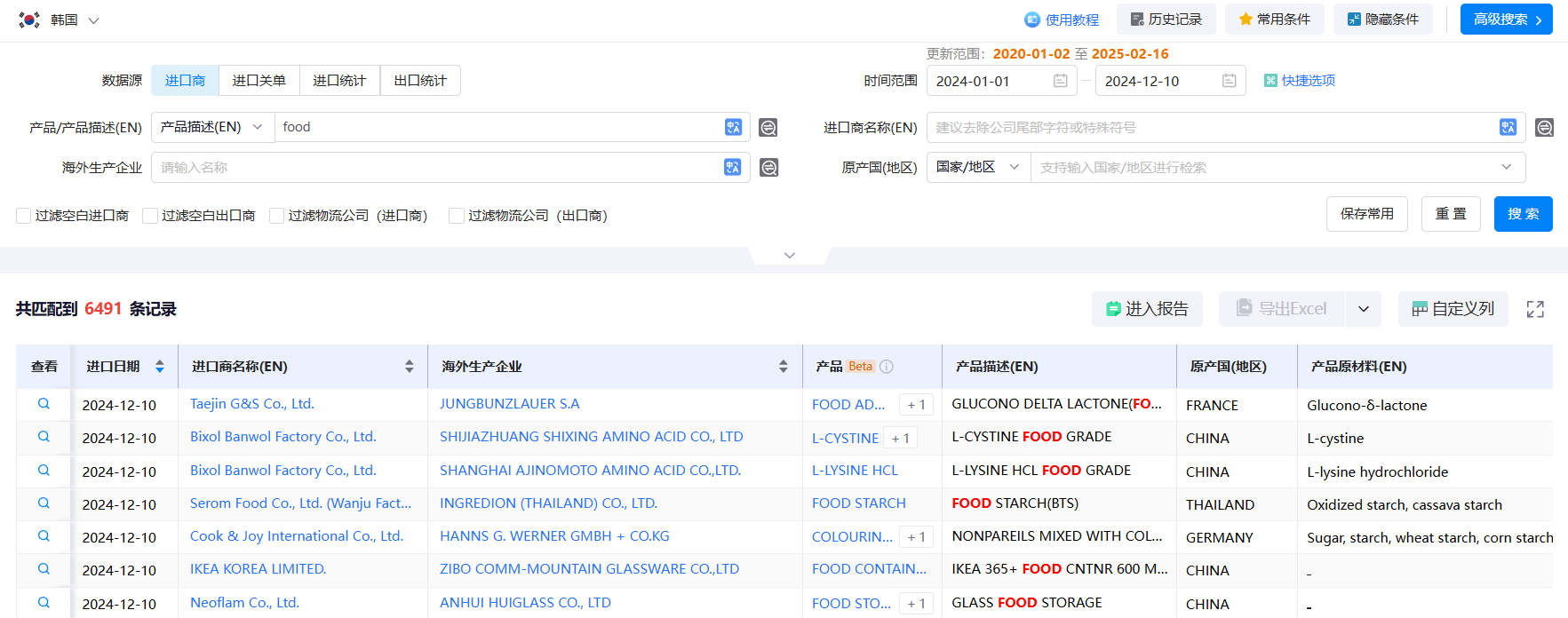Open dropdown arrow next to 导出Excel
Image resolution: width=1568 pixels, height=618 pixels.
1363,309
